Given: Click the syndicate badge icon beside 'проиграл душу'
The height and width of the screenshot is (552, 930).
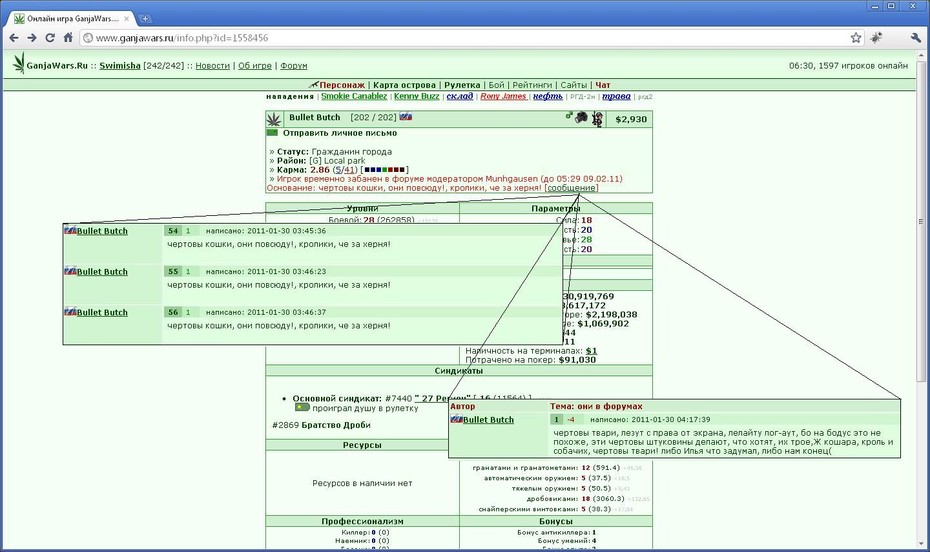Looking at the screenshot, I should tap(302, 407).
